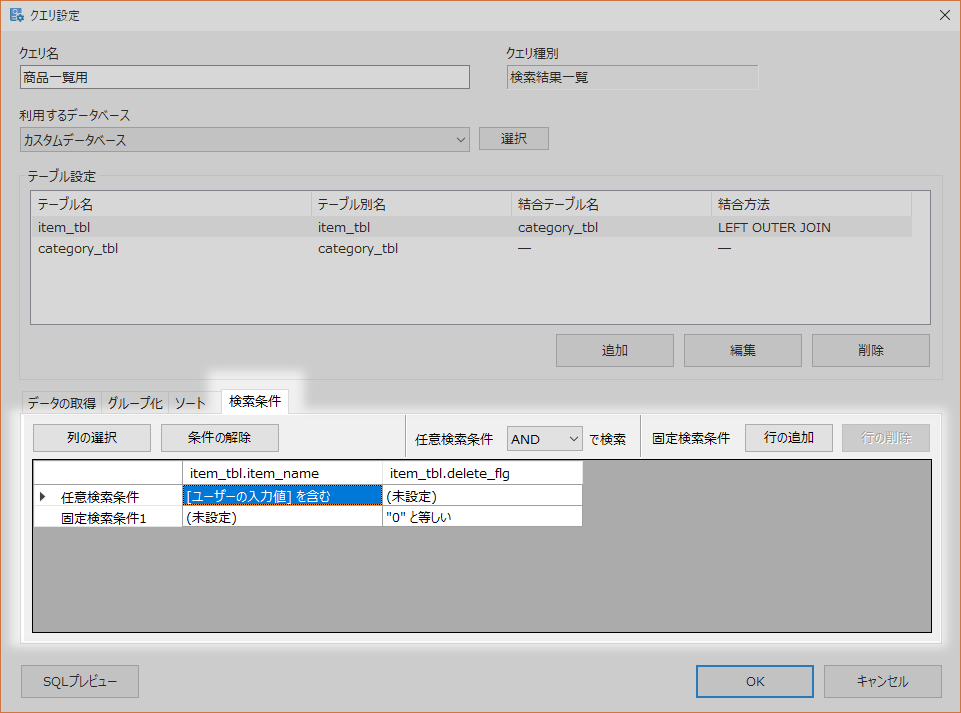Click the 行の削除 button
The height and width of the screenshot is (713, 961).
coord(886,438)
